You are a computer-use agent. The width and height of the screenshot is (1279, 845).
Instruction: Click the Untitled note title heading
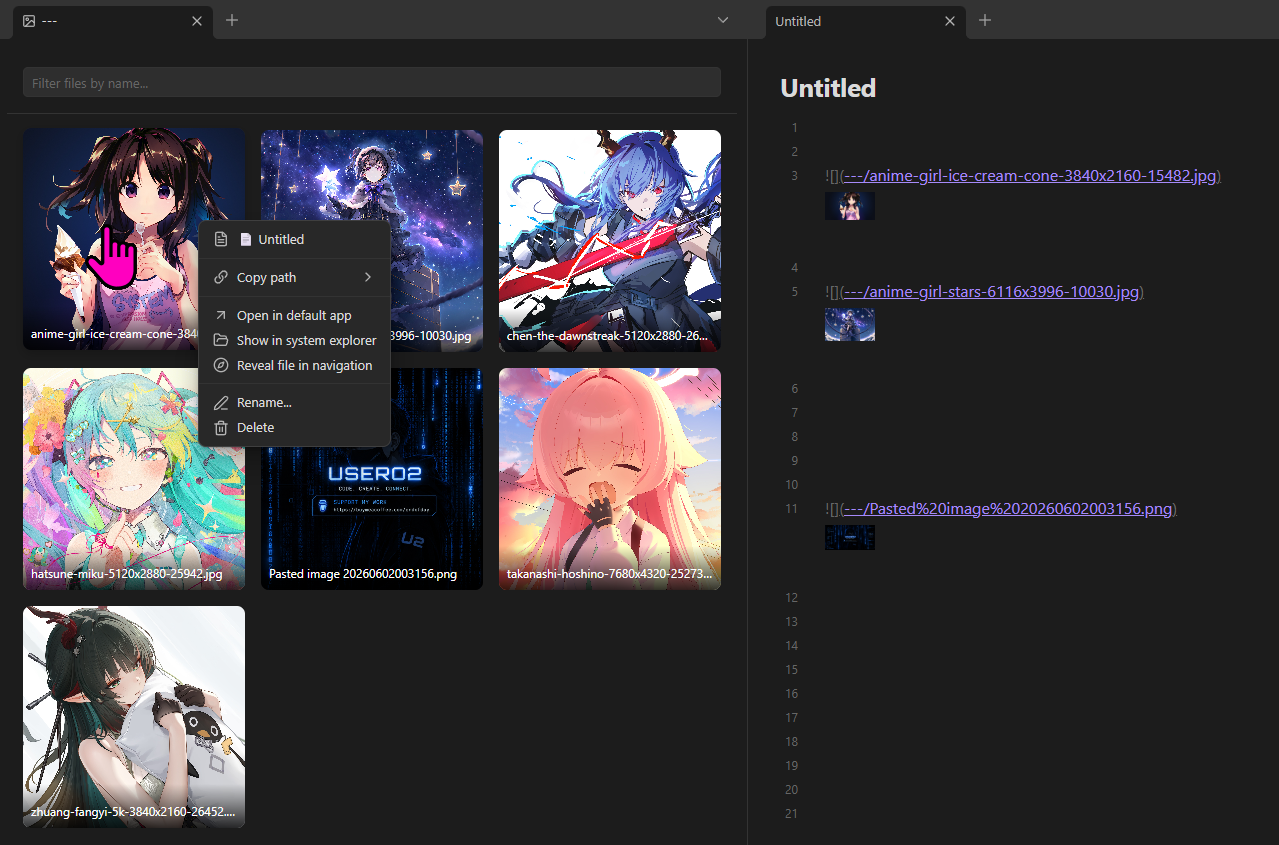[828, 88]
